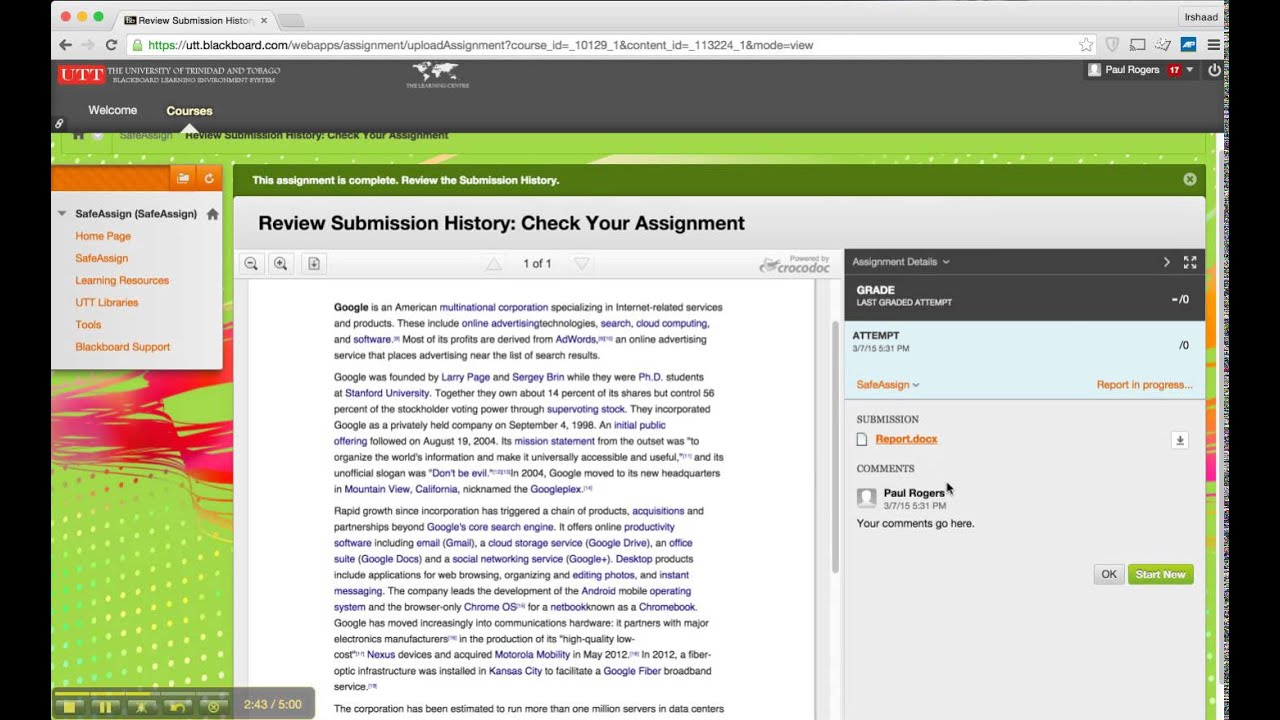Zoom in the document in Crocodoc viewer
The image size is (1280, 720).
[x=281, y=264]
